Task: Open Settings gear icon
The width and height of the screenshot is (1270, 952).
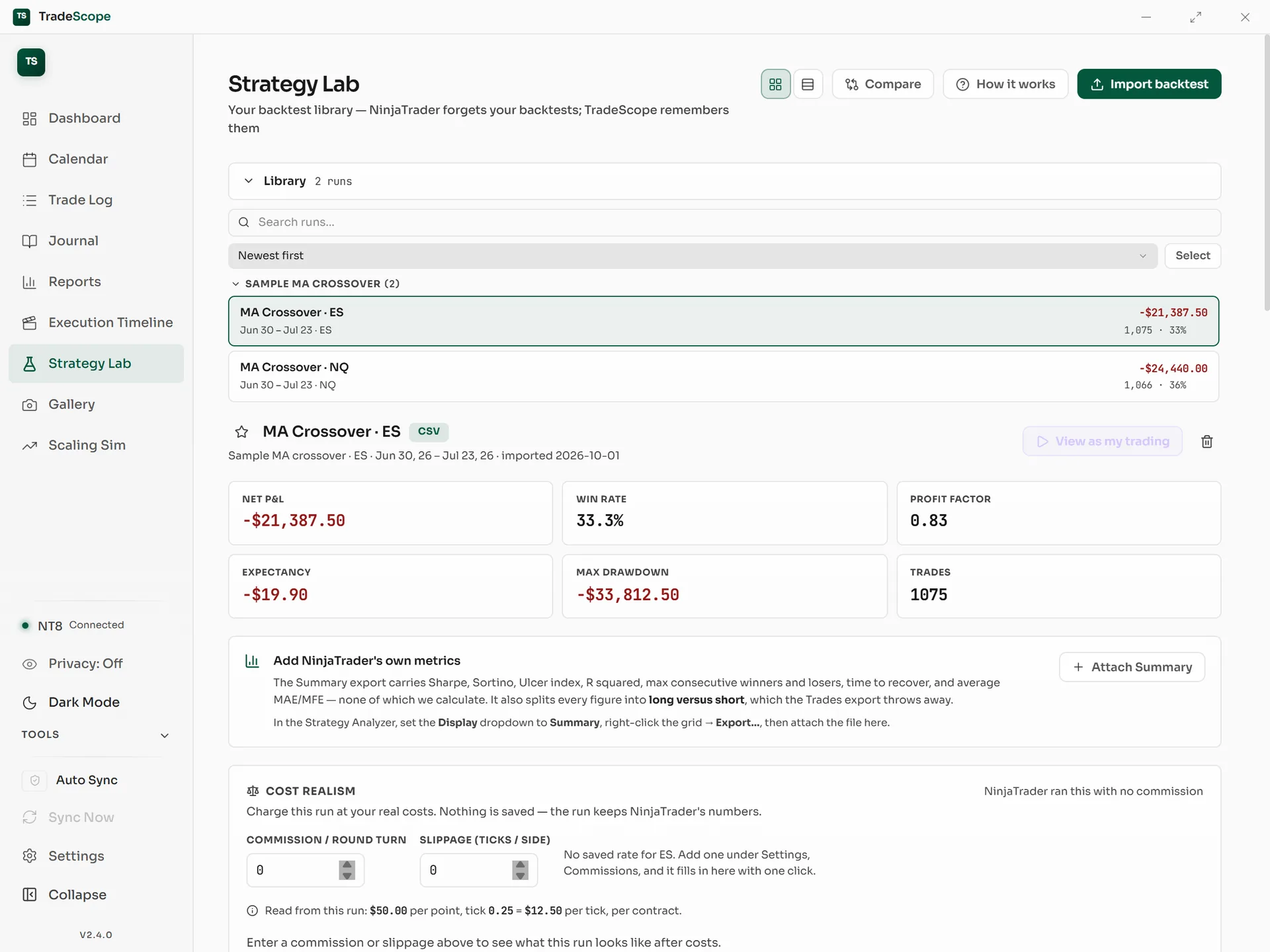Action: click(30, 856)
